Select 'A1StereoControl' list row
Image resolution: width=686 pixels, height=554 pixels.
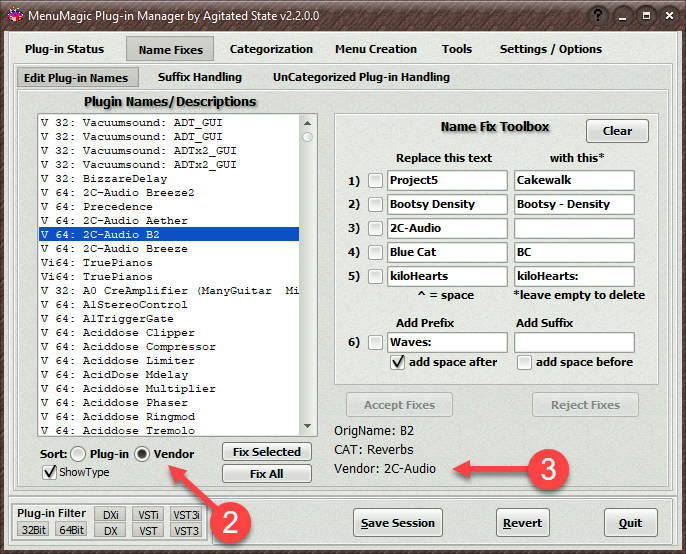(x=169, y=305)
